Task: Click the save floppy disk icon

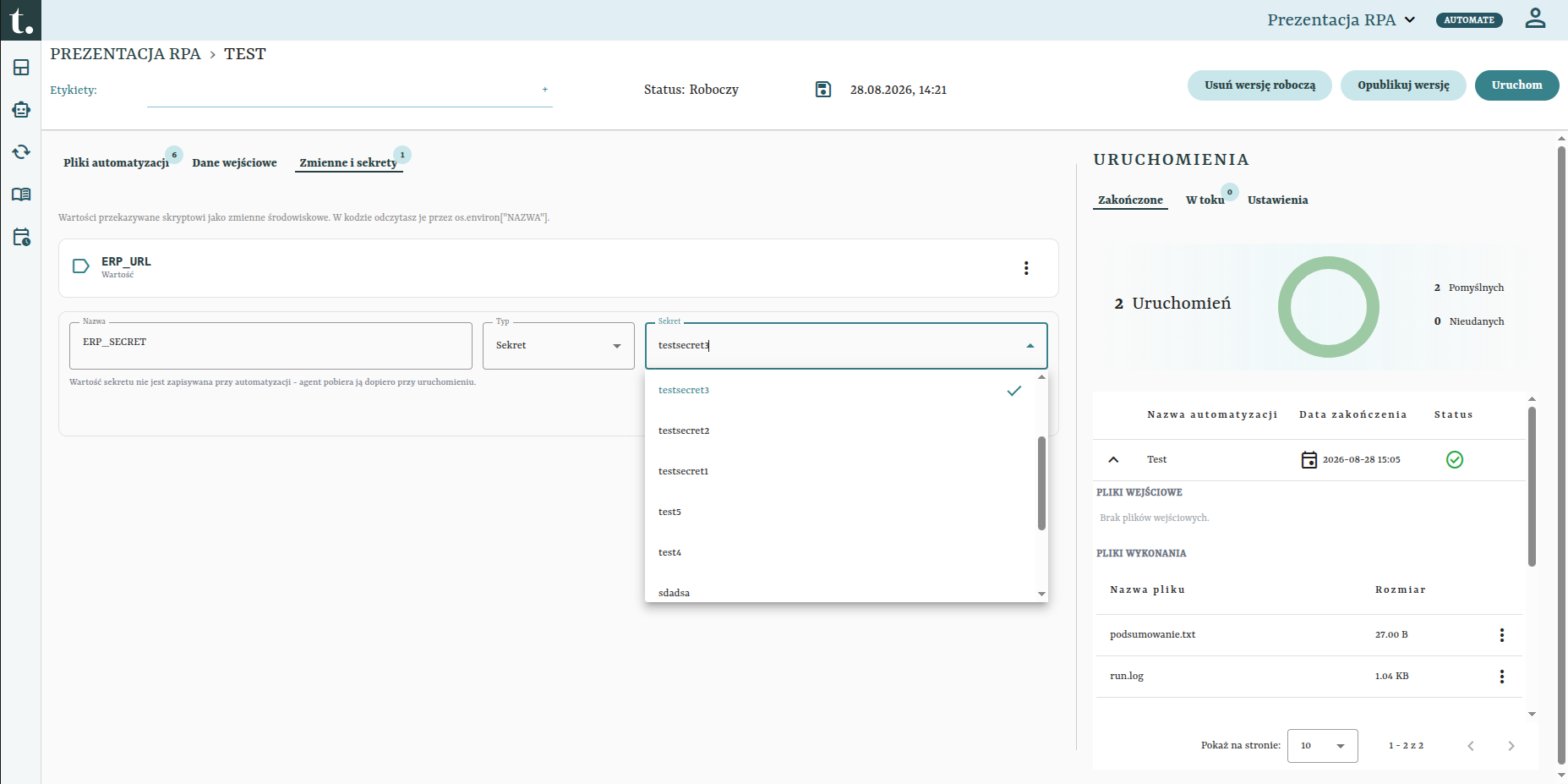Action: pyautogui.click(x=823, y=90)
